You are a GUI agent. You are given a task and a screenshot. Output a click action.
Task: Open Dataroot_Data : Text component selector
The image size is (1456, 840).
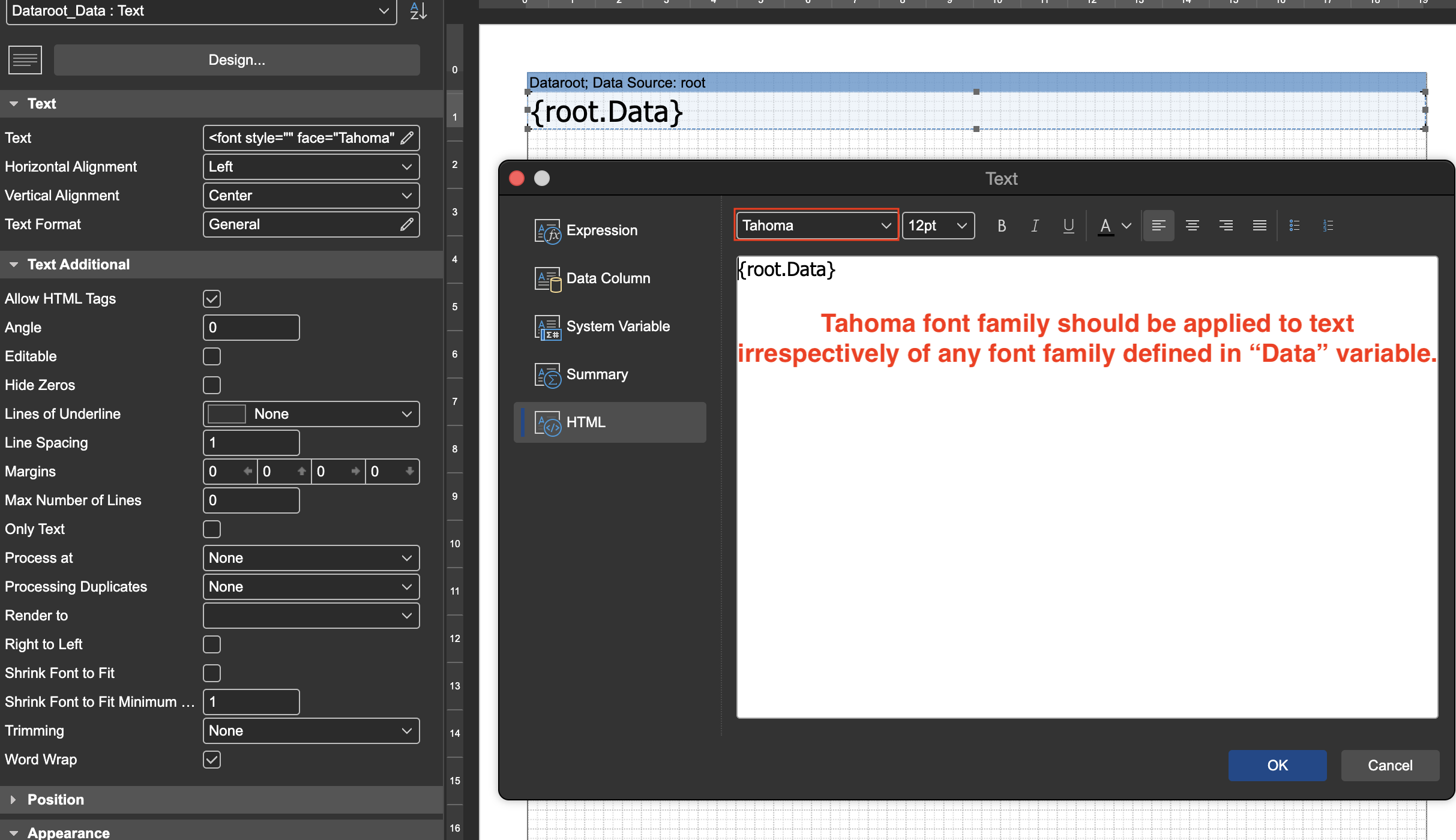coord(201,11)
